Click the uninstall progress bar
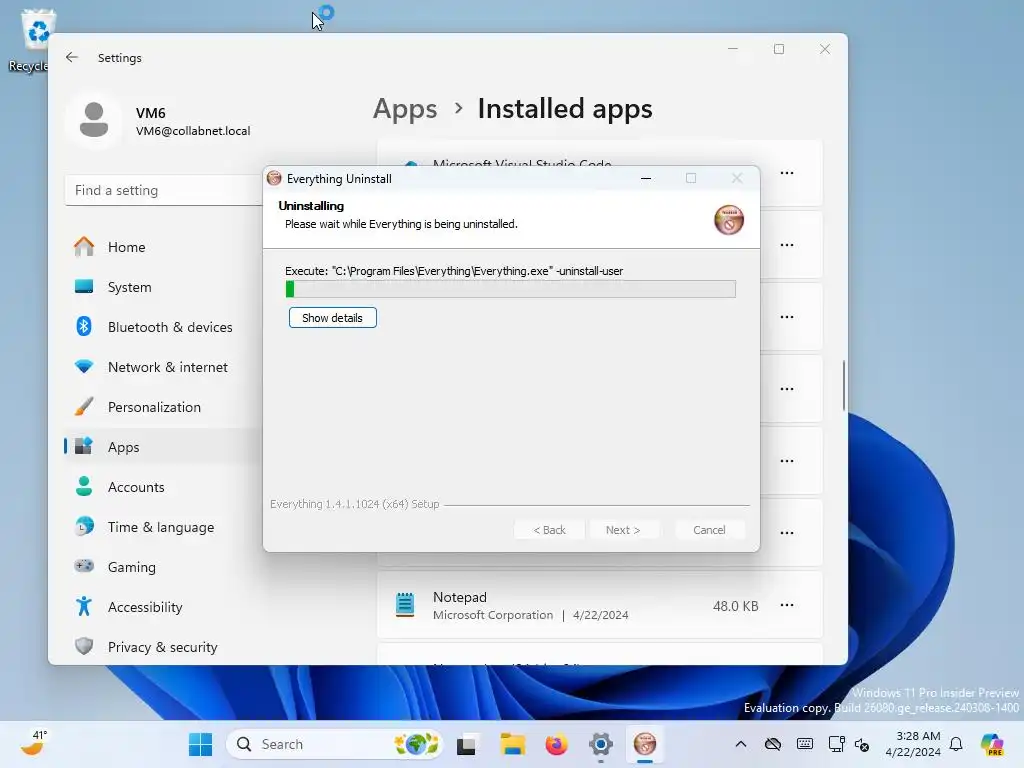This screenshot has width=1024, height=768. point(511,289)
